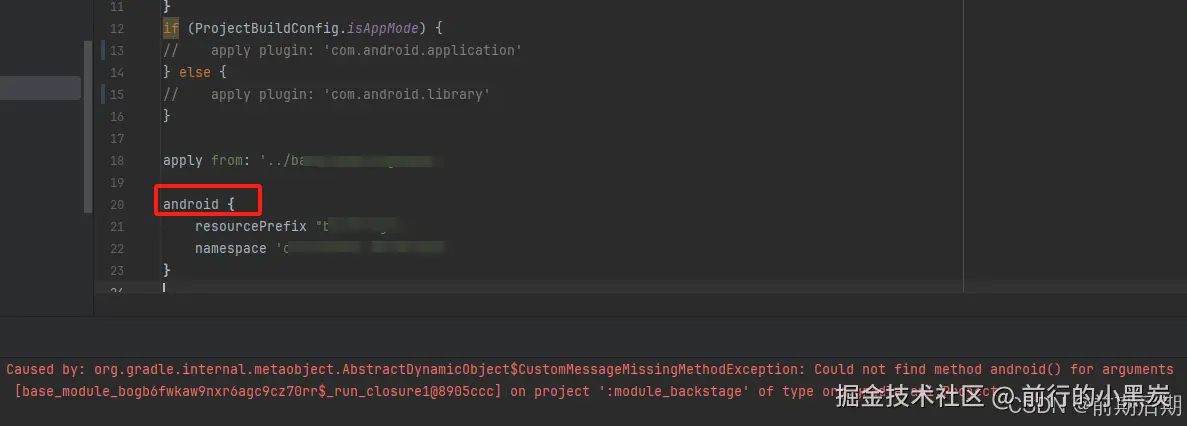Select the highlighted row in the left panel
This screenshot has width=1187, height=426.
tap(40, 88)
